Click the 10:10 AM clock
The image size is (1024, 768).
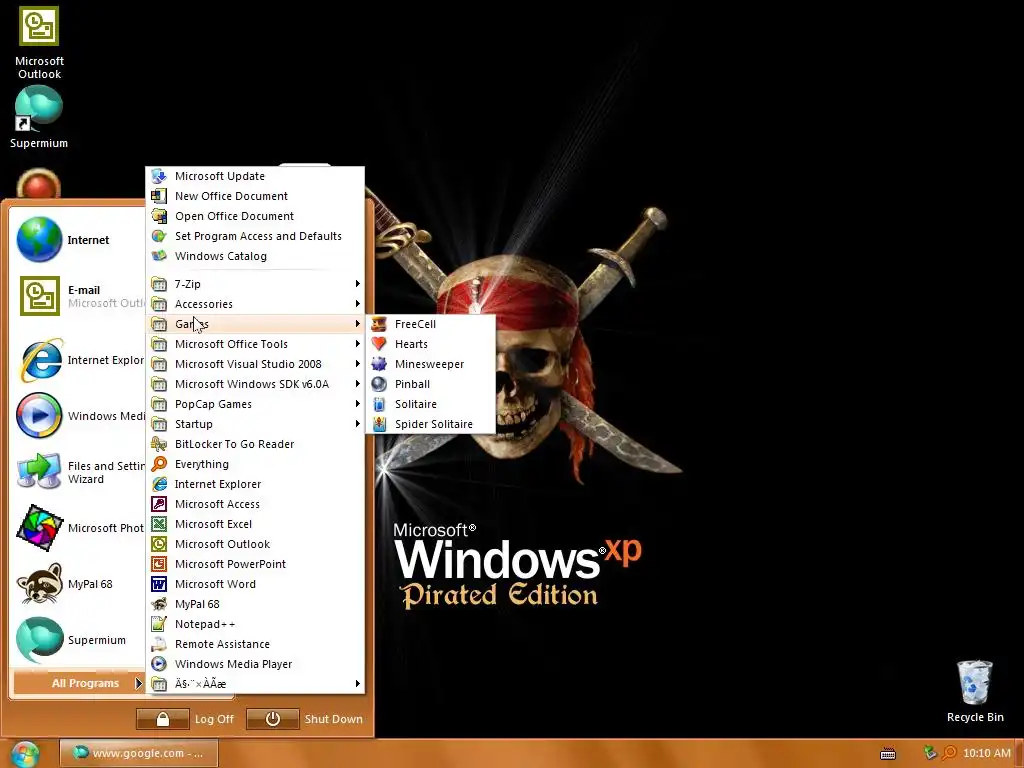point(986,753)
